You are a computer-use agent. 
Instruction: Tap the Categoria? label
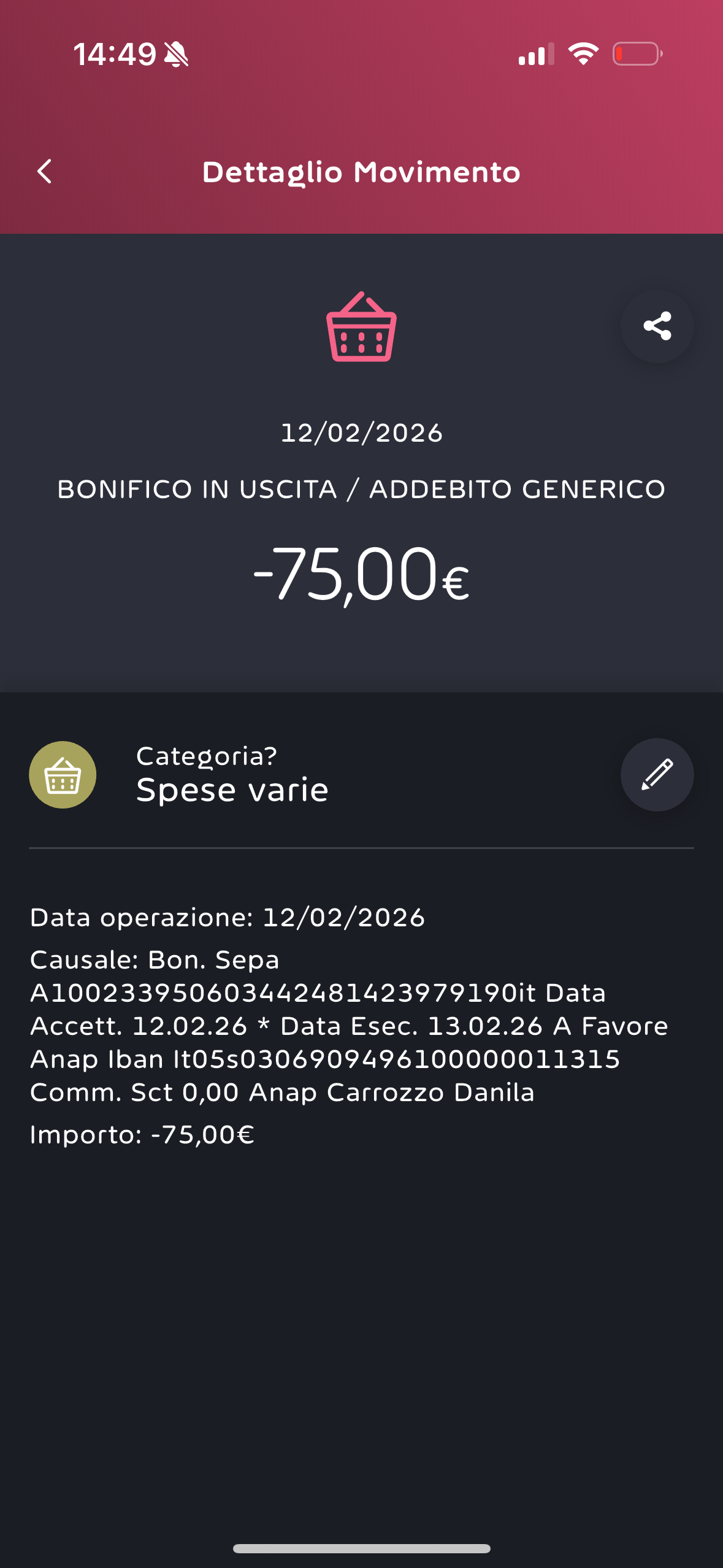[207, 756]
